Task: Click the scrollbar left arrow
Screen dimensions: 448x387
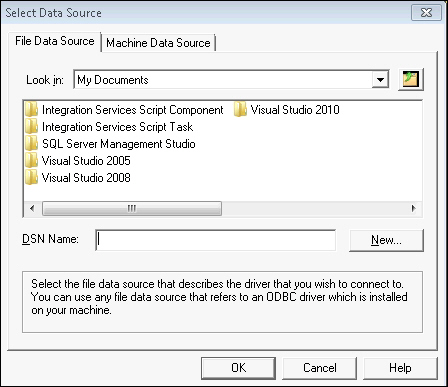Action: pyautogui.click(x=32, y=209)
